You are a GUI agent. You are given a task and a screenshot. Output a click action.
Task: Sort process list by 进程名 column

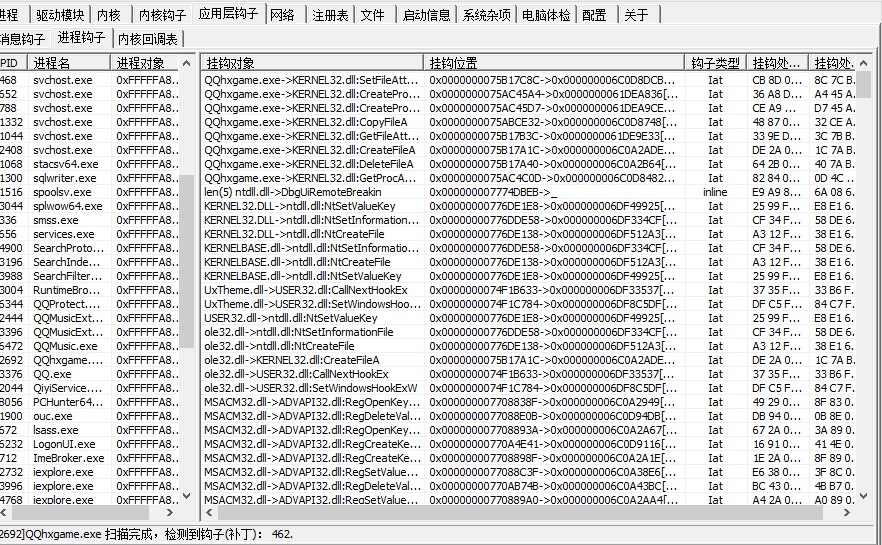pos(70,62)
